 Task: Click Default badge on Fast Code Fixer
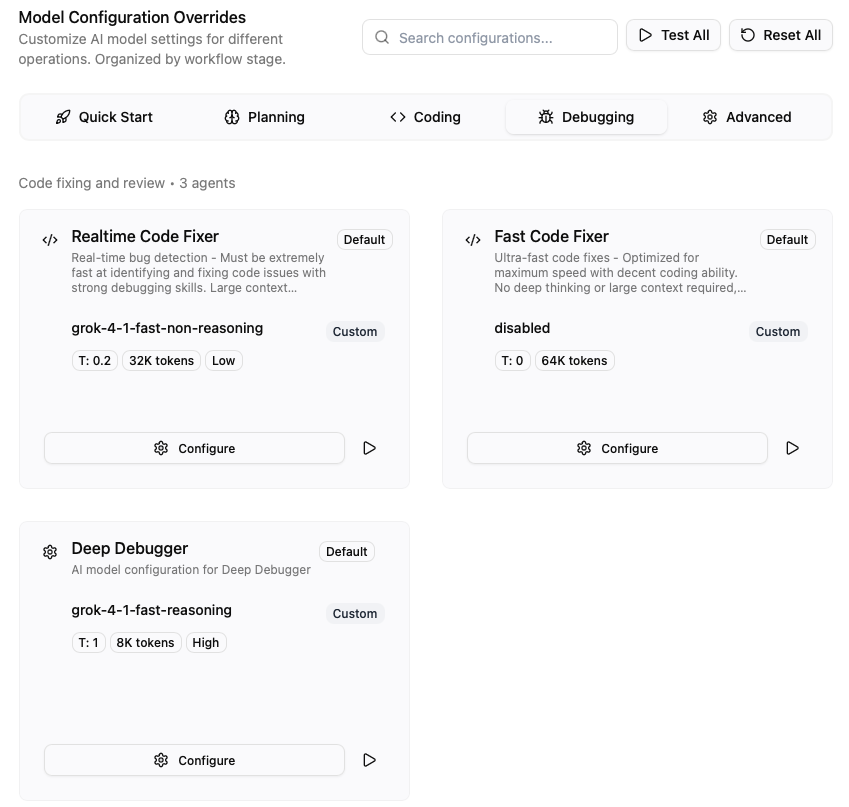[x=787, y=240]
